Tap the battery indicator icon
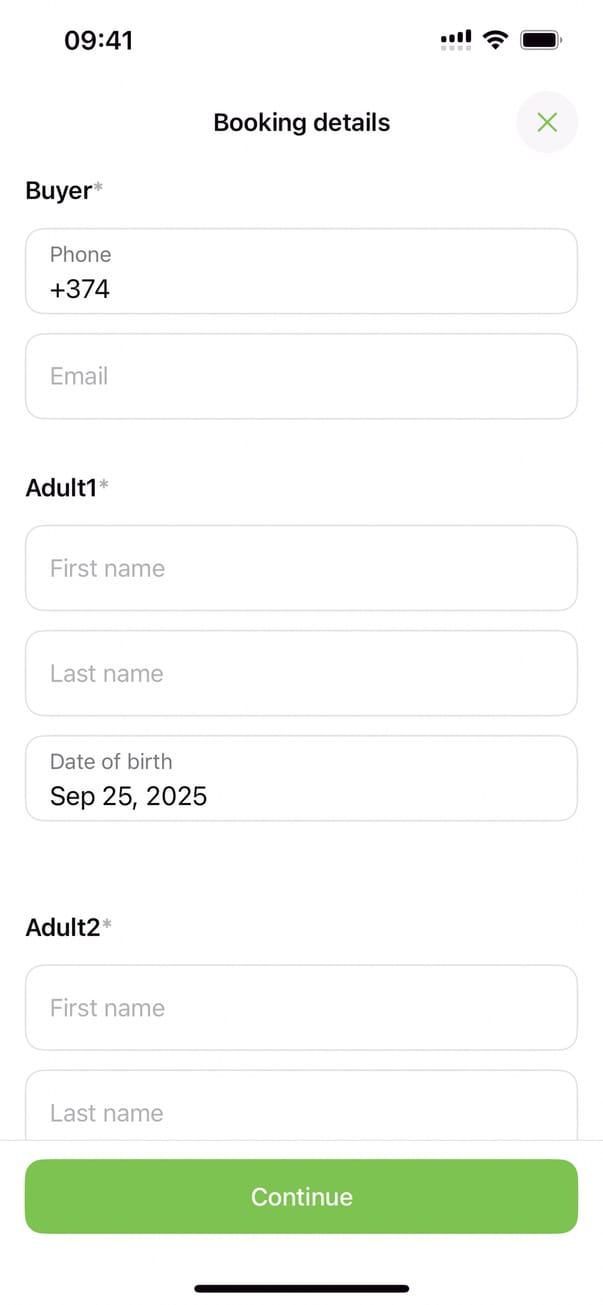Viewport: 603px width, 1305px height. coord(542,40)
